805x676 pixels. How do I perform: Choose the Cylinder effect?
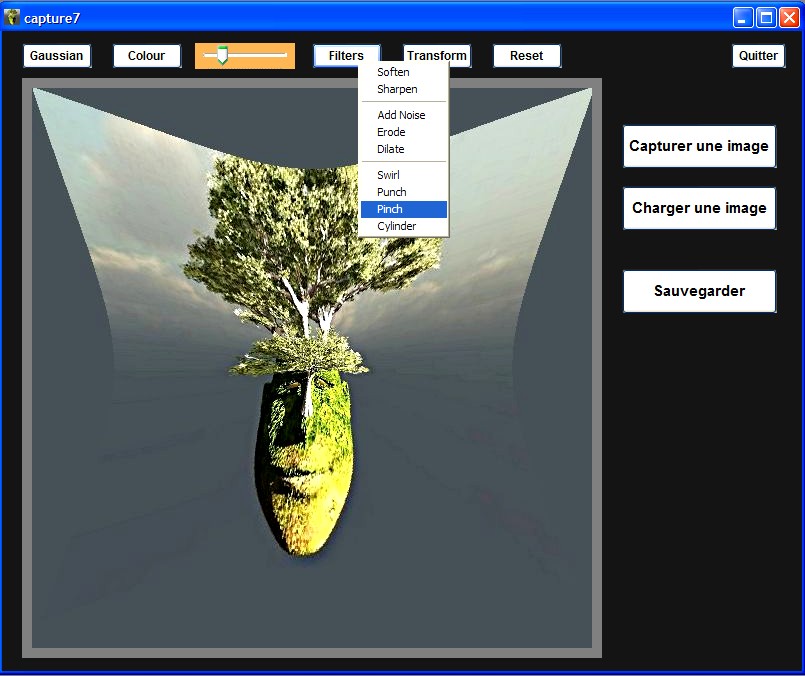(404, 226)
